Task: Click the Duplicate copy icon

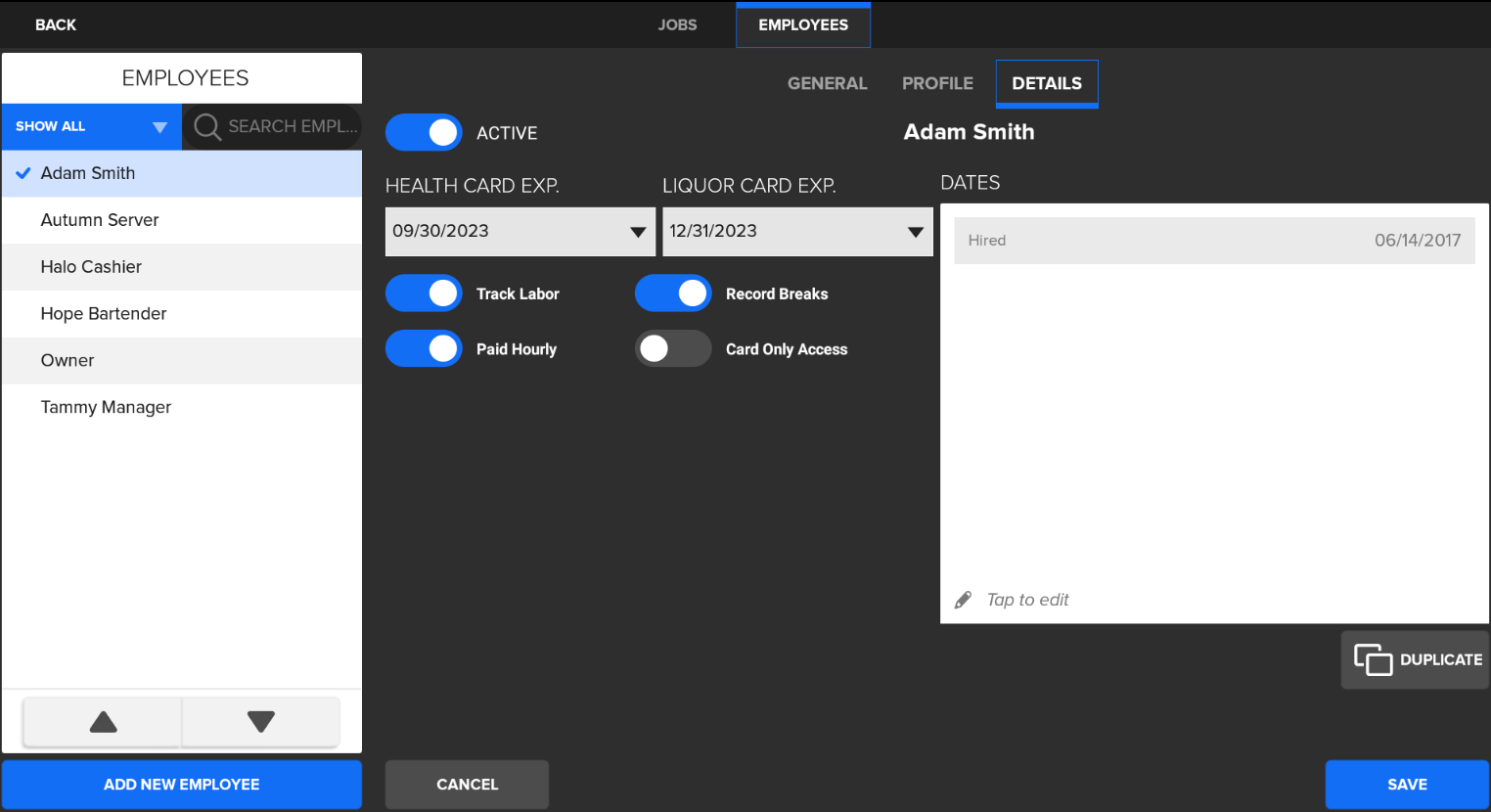Action: coord(1373,660)
